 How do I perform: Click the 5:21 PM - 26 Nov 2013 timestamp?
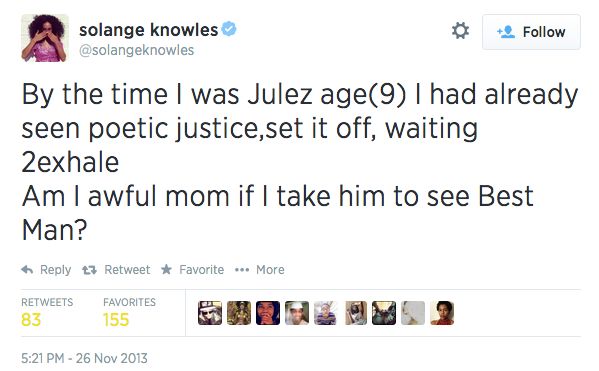(84, 358)
